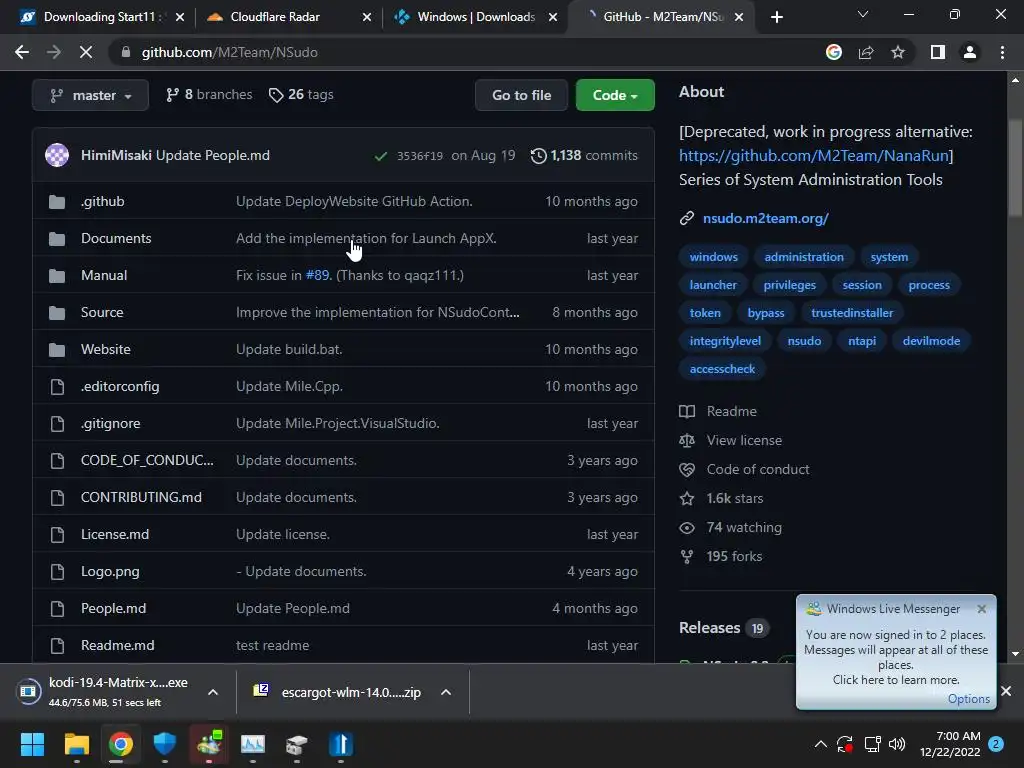View 1.6k stars

point(735,498)
